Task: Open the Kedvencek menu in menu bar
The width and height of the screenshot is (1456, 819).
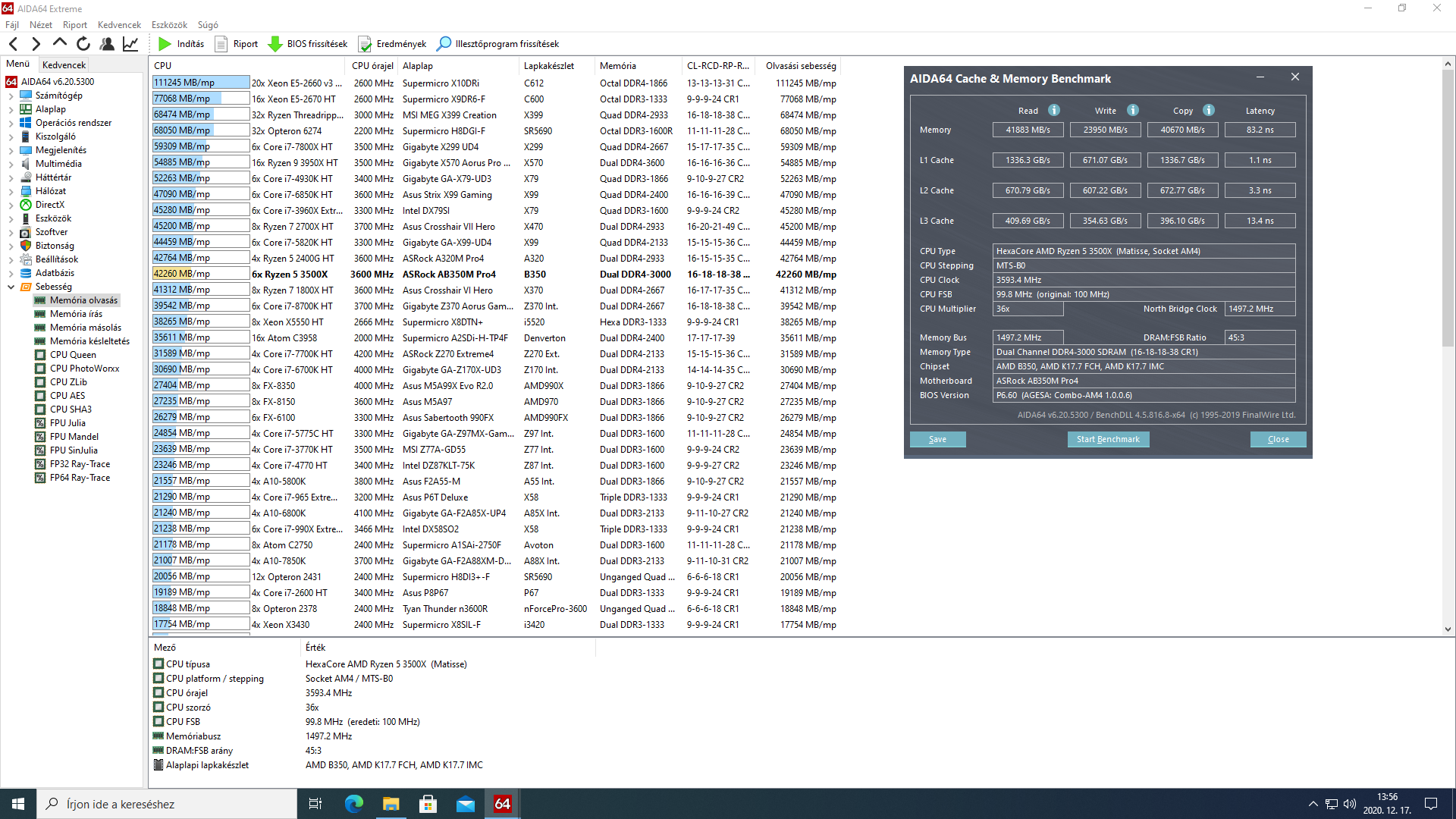Action: click(119, 25)
